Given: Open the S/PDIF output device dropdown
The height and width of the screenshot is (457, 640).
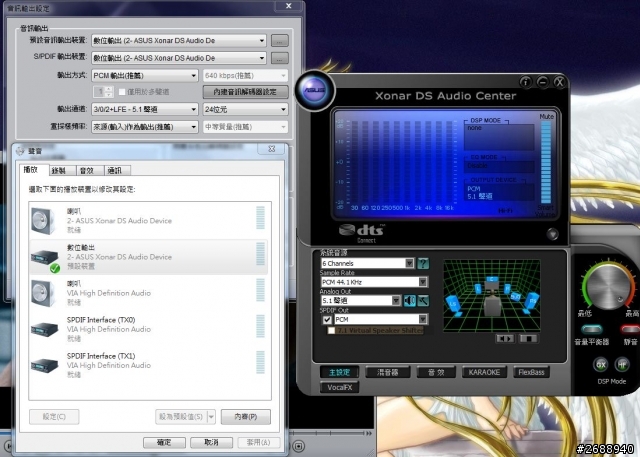Looking at the screenshot, I should (x=179, y=58).
